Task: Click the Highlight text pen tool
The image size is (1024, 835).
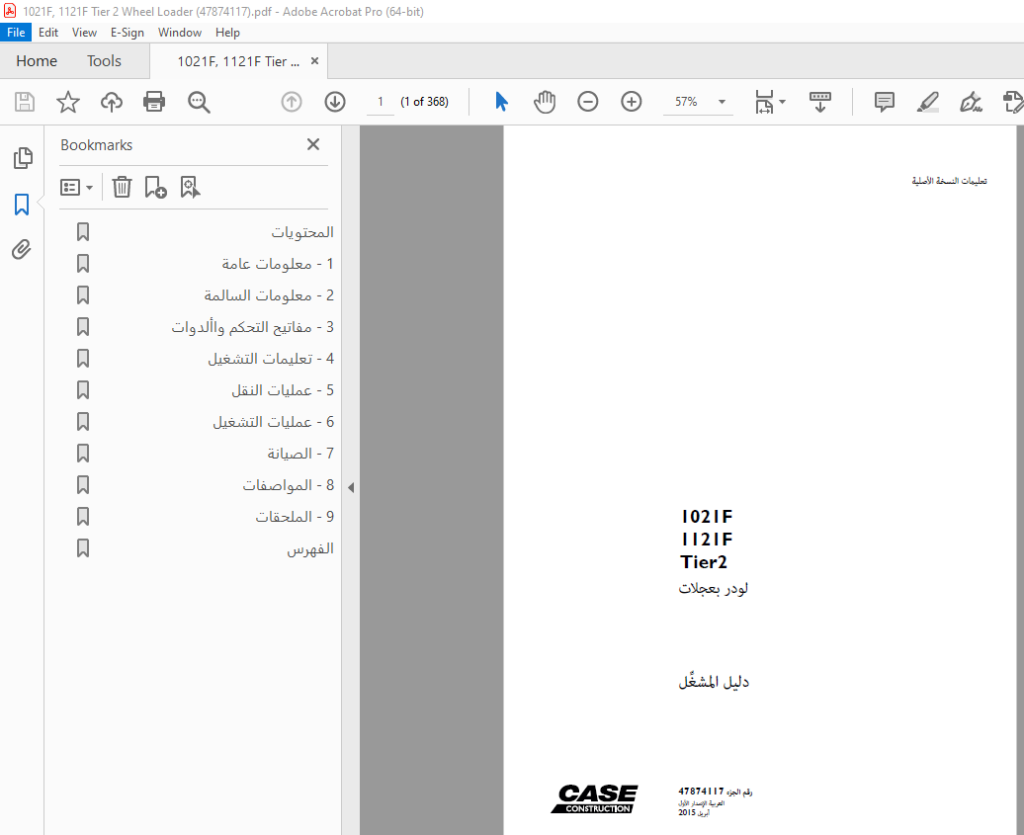Action: [x=927, y=102]
